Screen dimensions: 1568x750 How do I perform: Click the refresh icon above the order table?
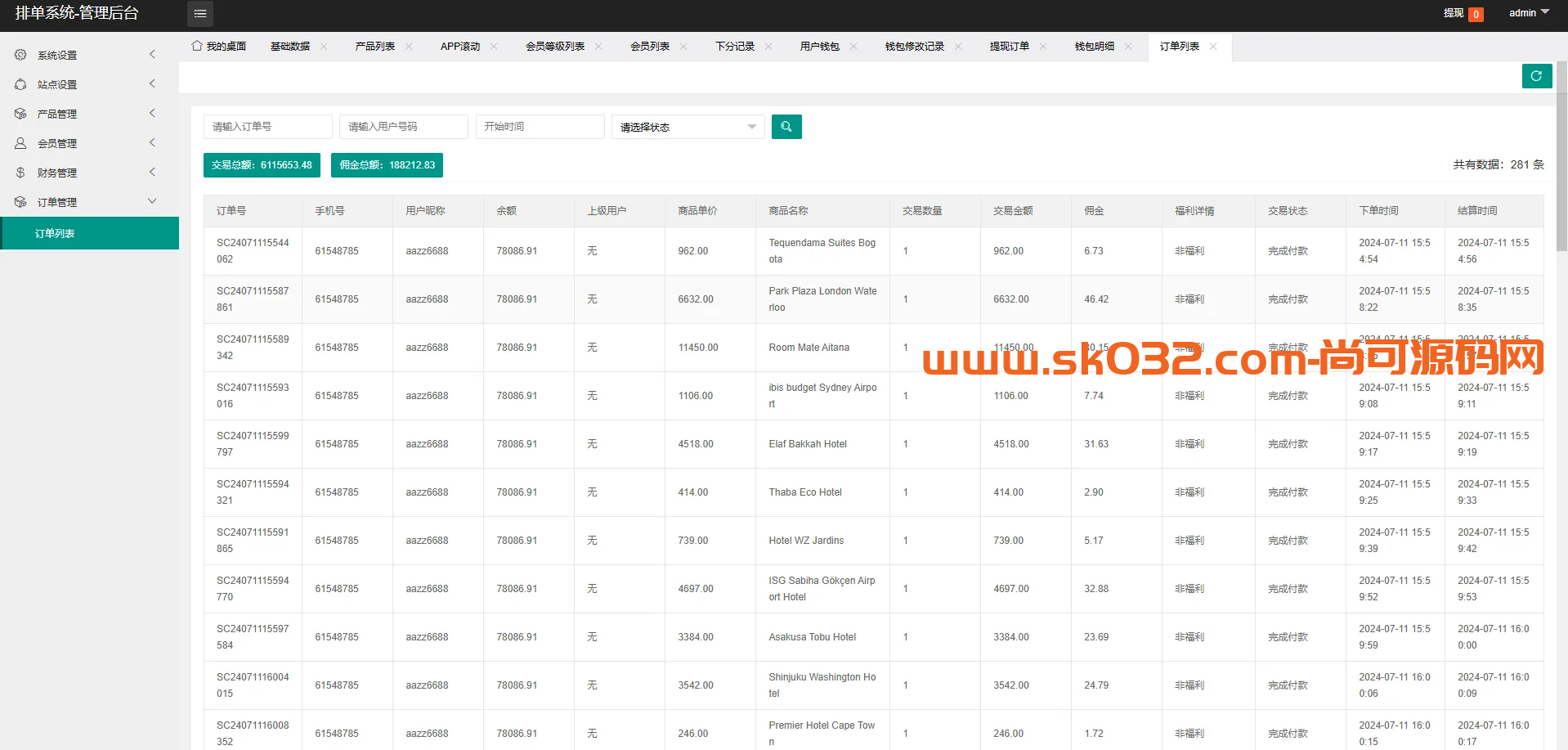(x=1536, y=76)
